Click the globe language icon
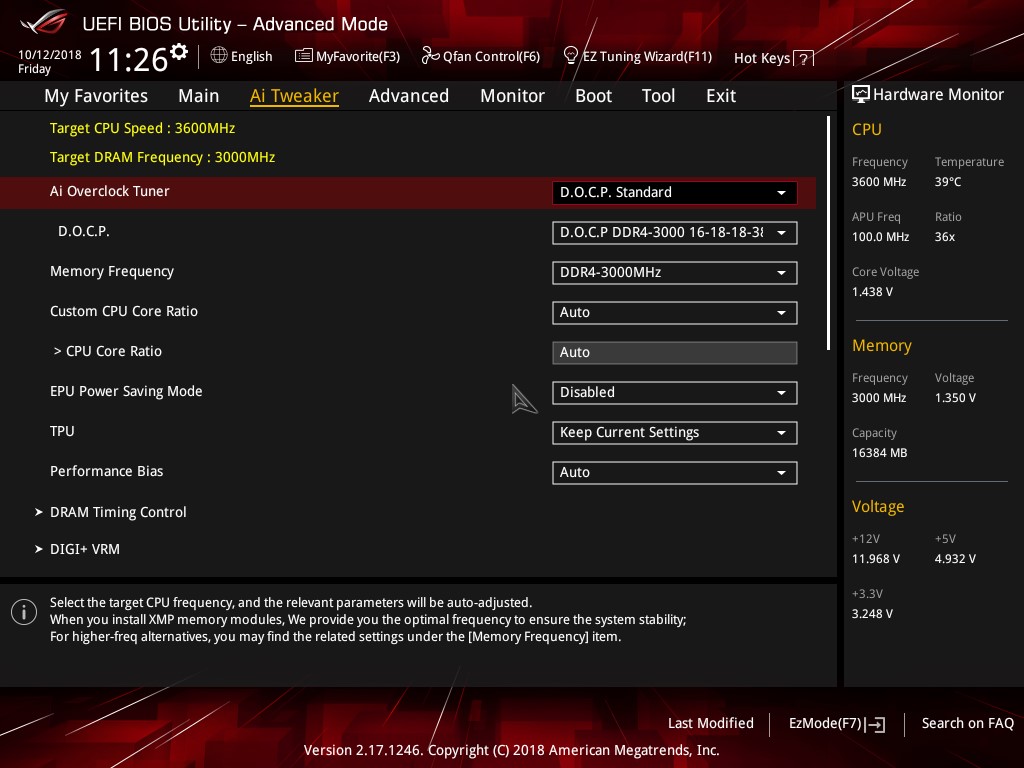 [x=219, y=56]
